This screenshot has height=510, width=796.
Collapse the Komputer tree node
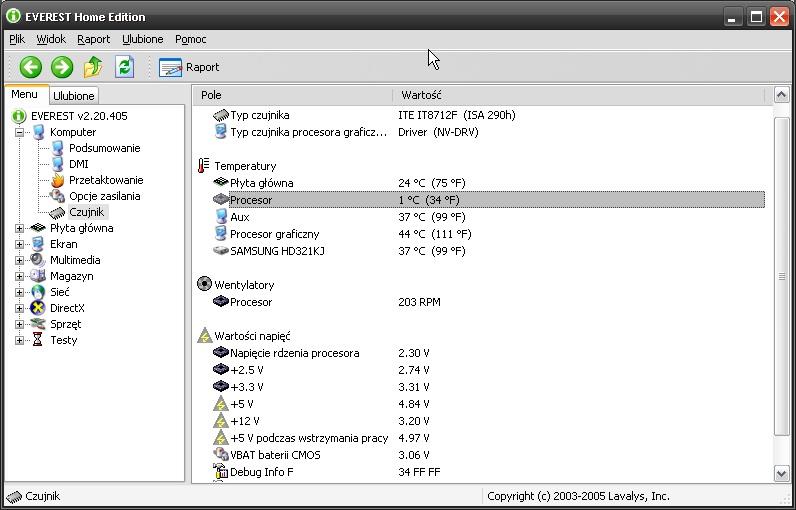click(x=19, y=132)
